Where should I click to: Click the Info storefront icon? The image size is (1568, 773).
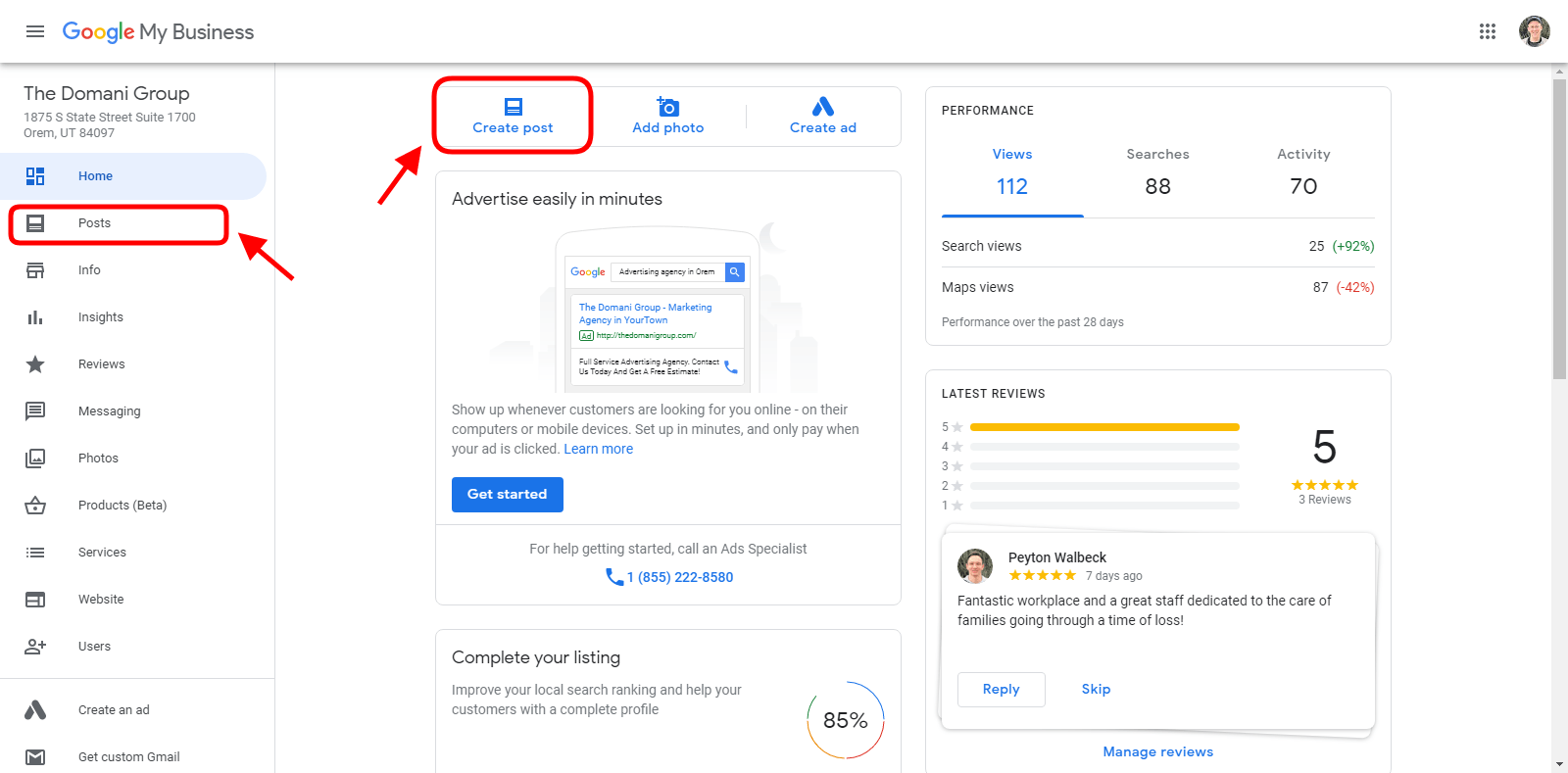(x=35, y=270)
